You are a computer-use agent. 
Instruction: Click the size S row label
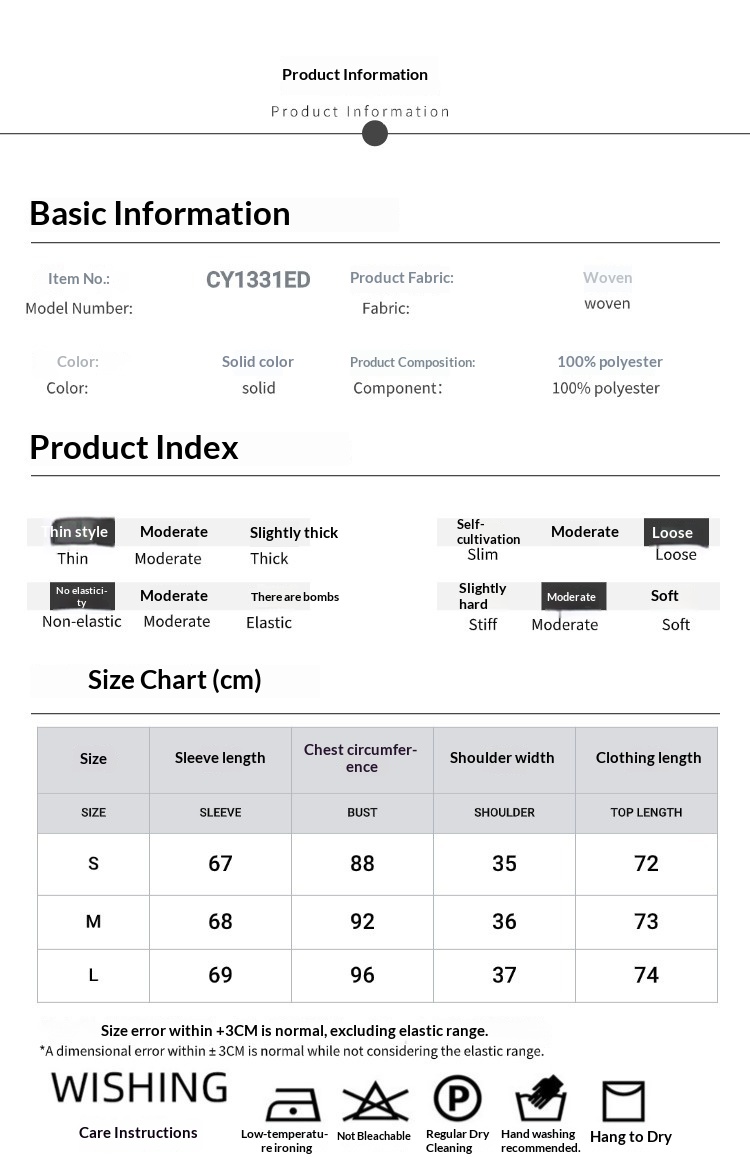pyautogui.click(x=93, y=863)
